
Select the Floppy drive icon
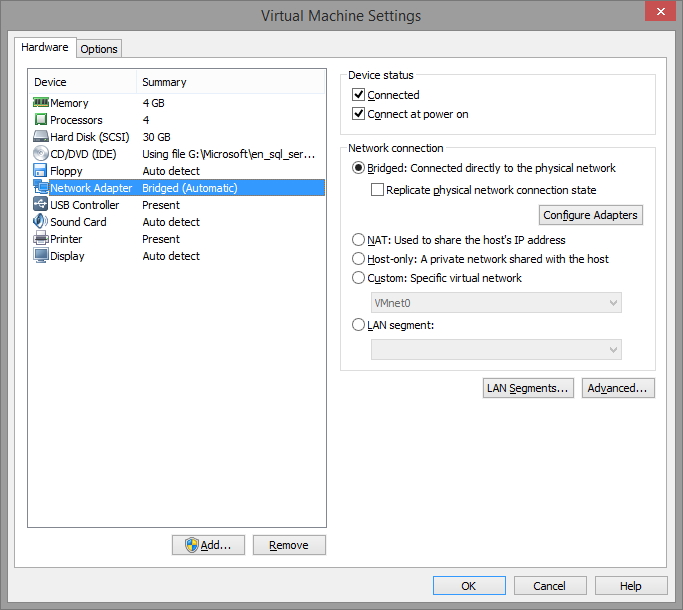pos(41,171)
